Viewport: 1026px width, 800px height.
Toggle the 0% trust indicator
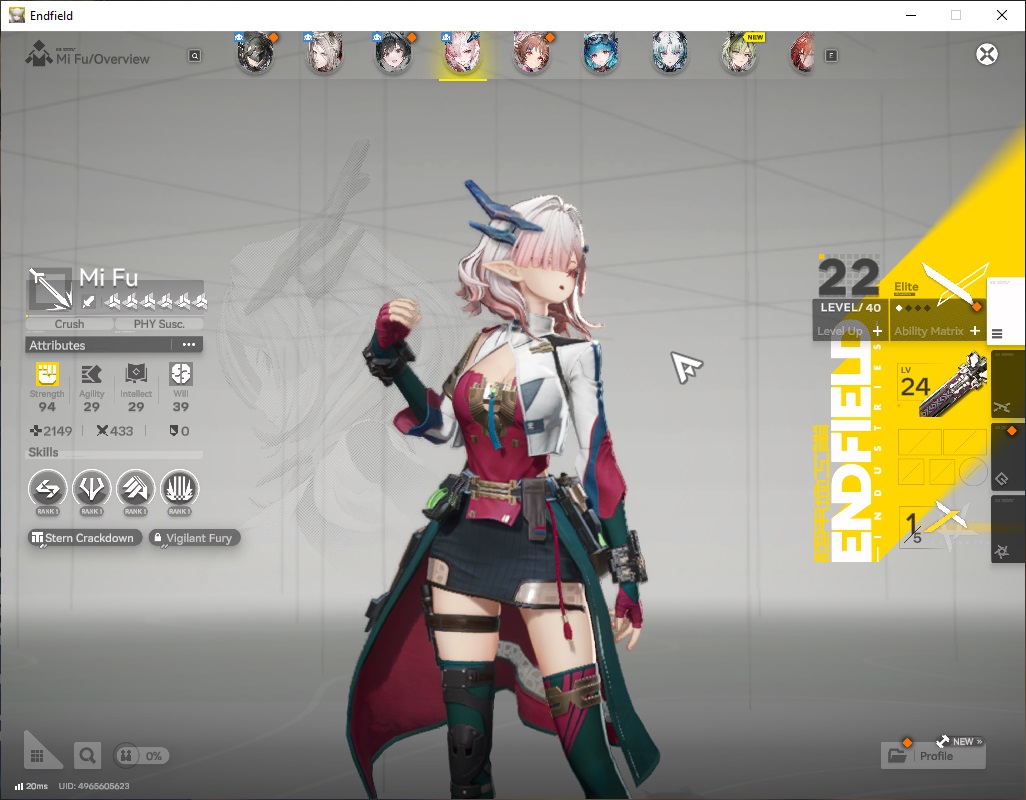tap(141, 756)
